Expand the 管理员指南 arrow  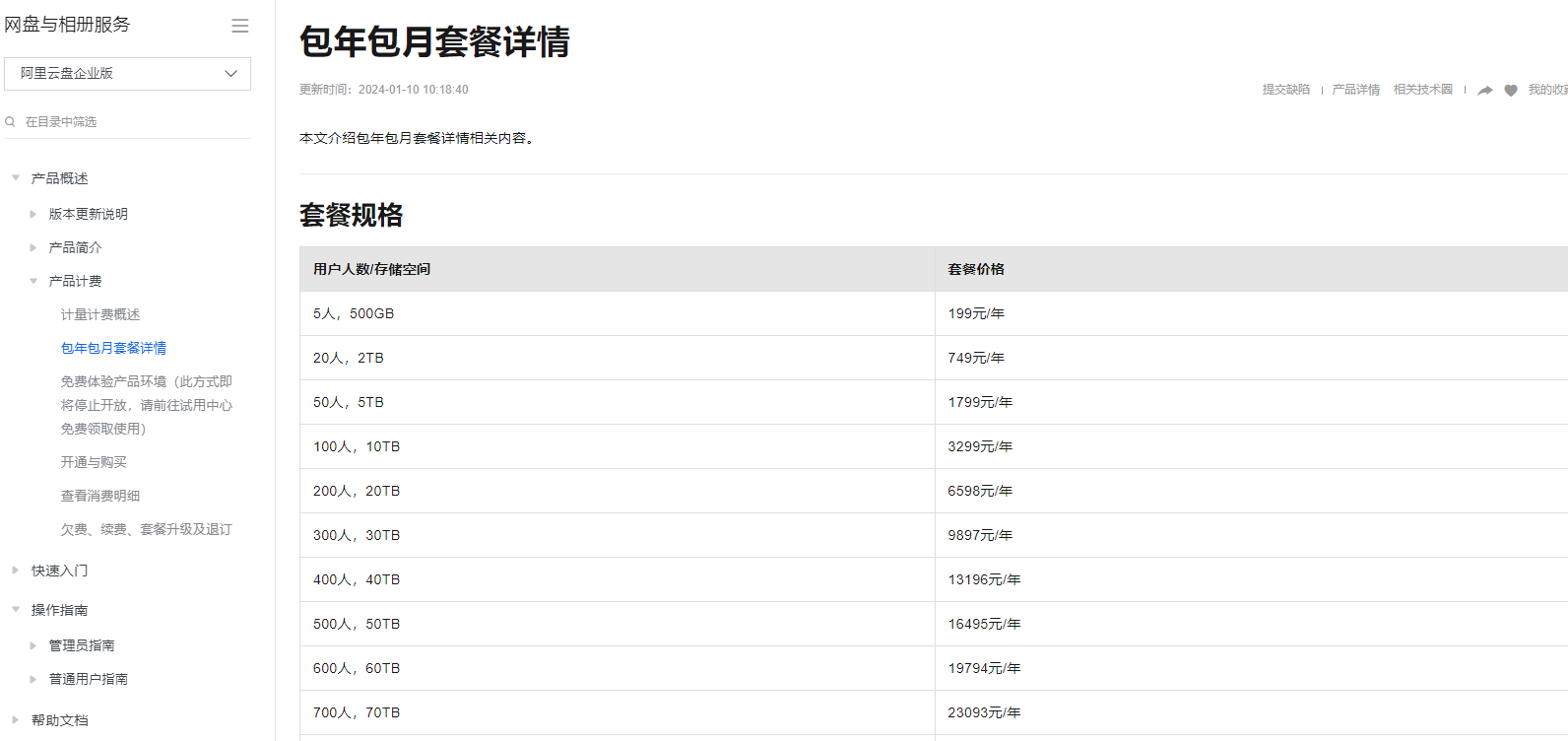(33, 645)
